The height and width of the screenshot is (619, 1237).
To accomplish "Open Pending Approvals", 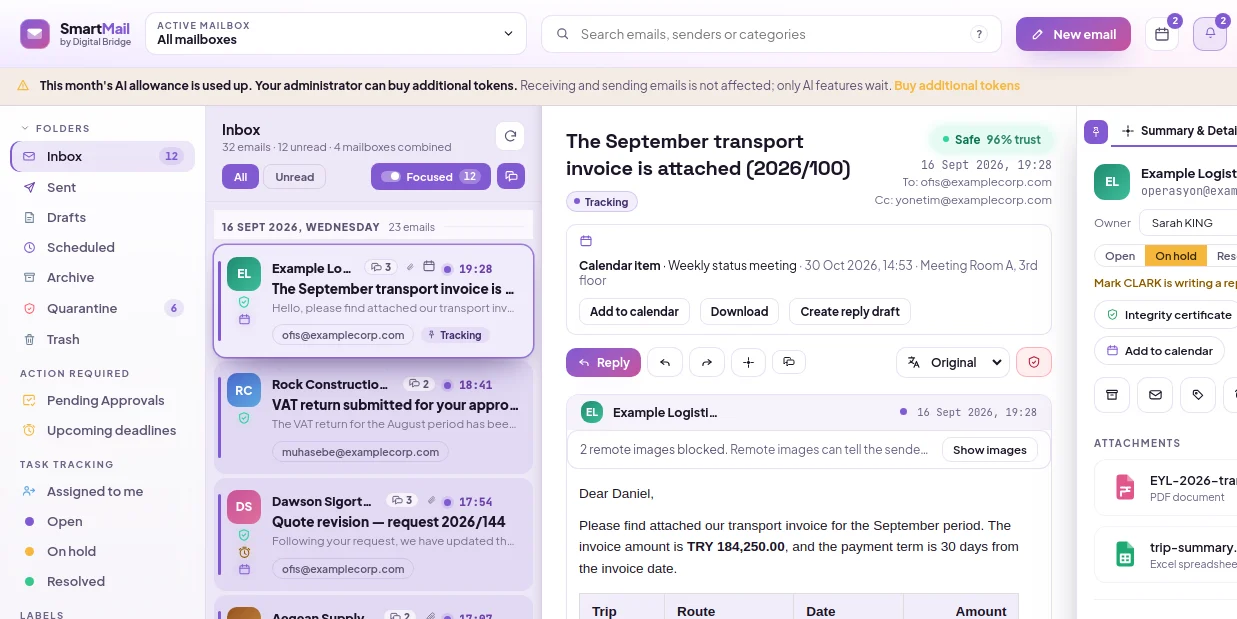I will tap(102, 400).
